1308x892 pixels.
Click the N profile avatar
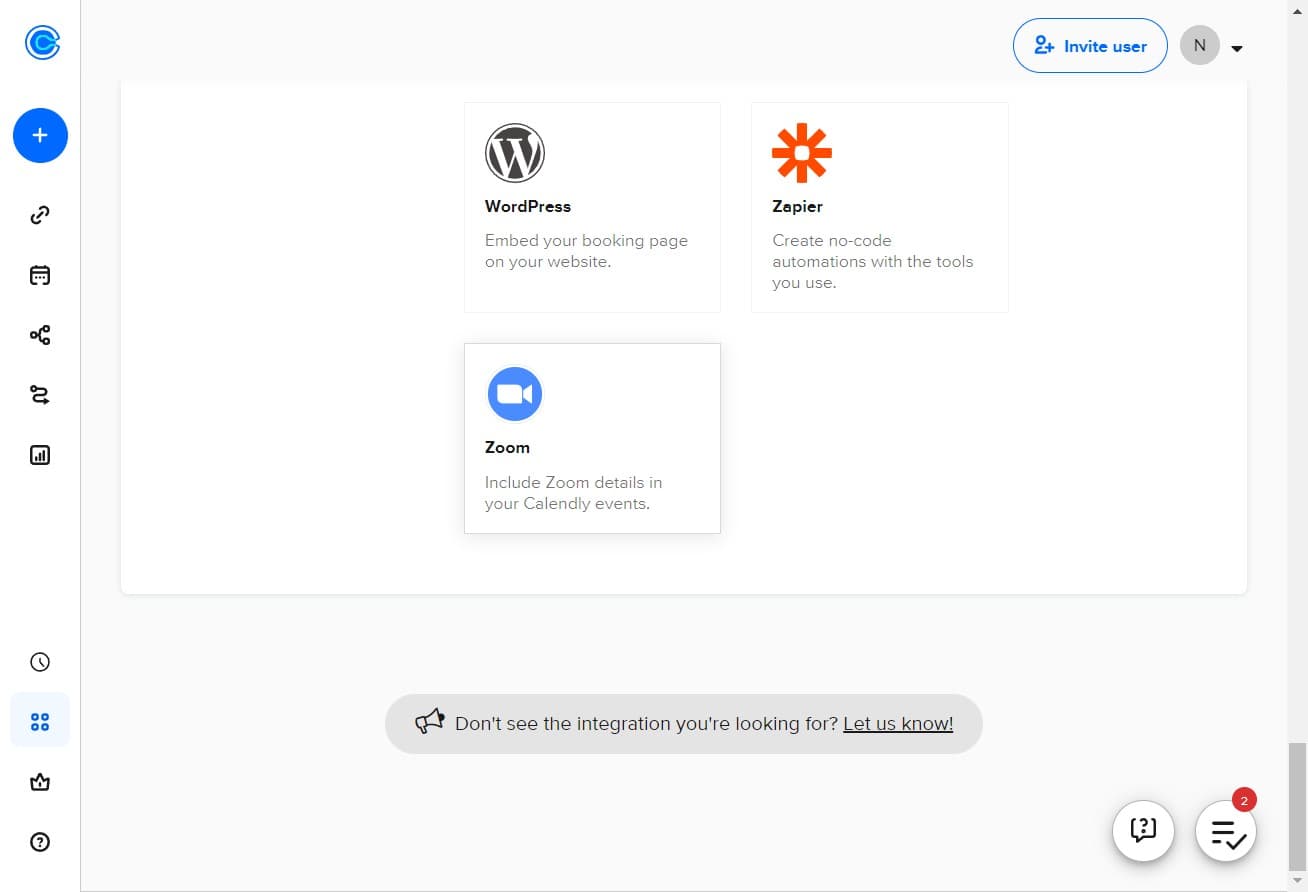(x=1200, y=46)
